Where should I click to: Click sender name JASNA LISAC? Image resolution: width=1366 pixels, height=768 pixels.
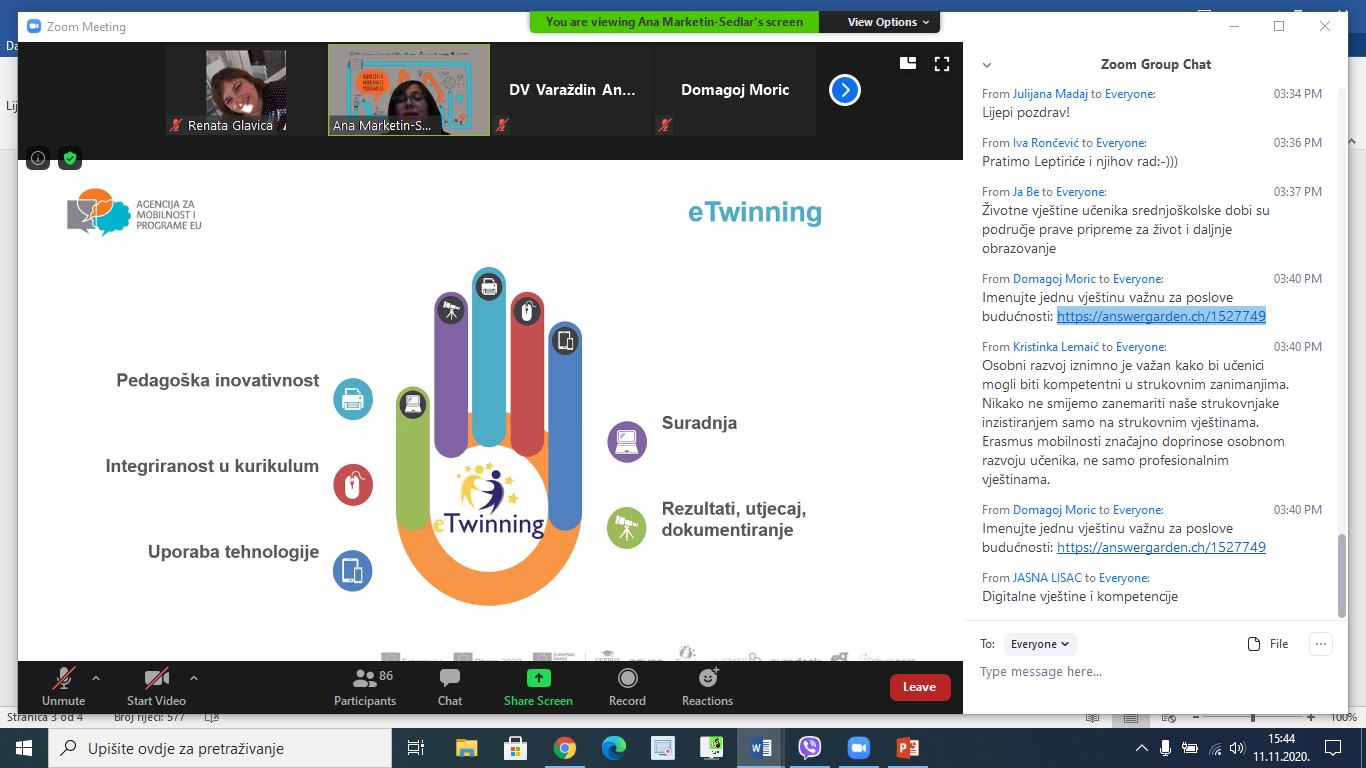[1047, 578]
